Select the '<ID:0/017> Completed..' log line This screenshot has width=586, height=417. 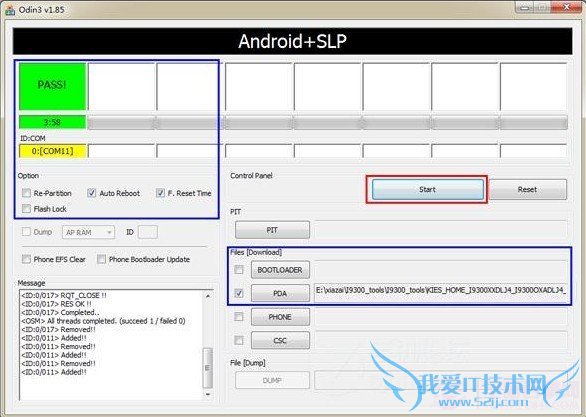(x=60, y=312)
